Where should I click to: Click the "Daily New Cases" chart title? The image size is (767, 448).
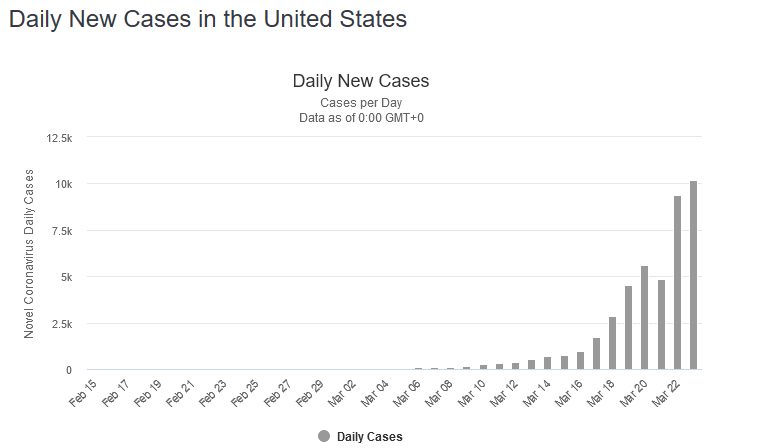[360, 80]
